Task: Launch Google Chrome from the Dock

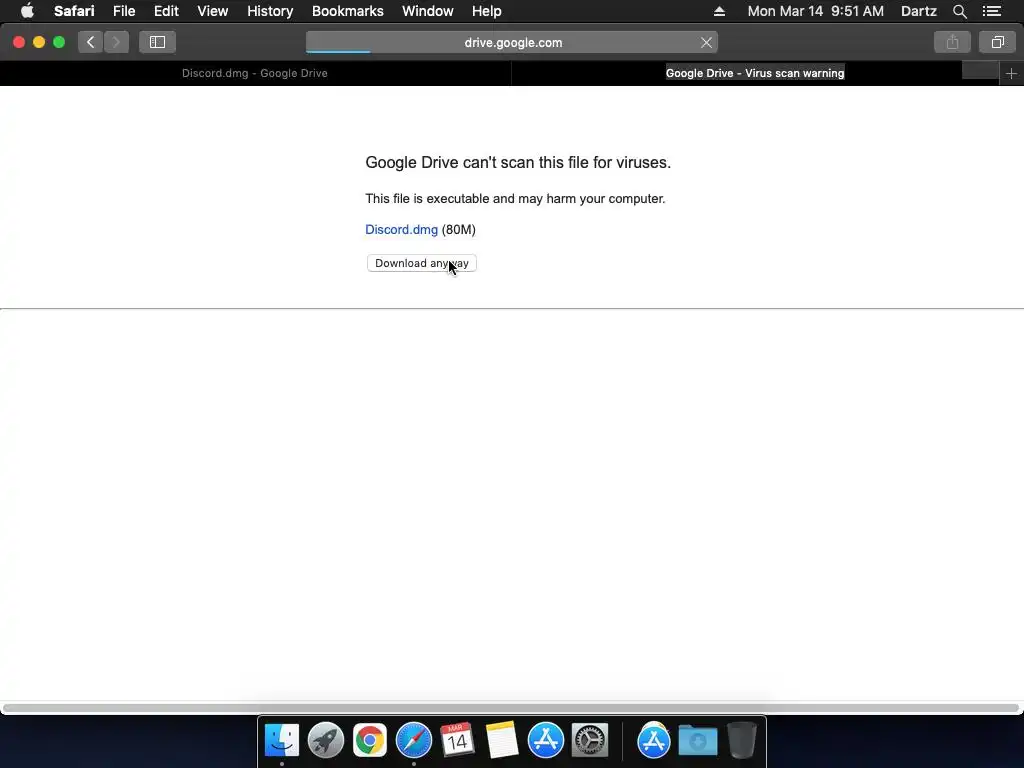Action: click(370, 740)
